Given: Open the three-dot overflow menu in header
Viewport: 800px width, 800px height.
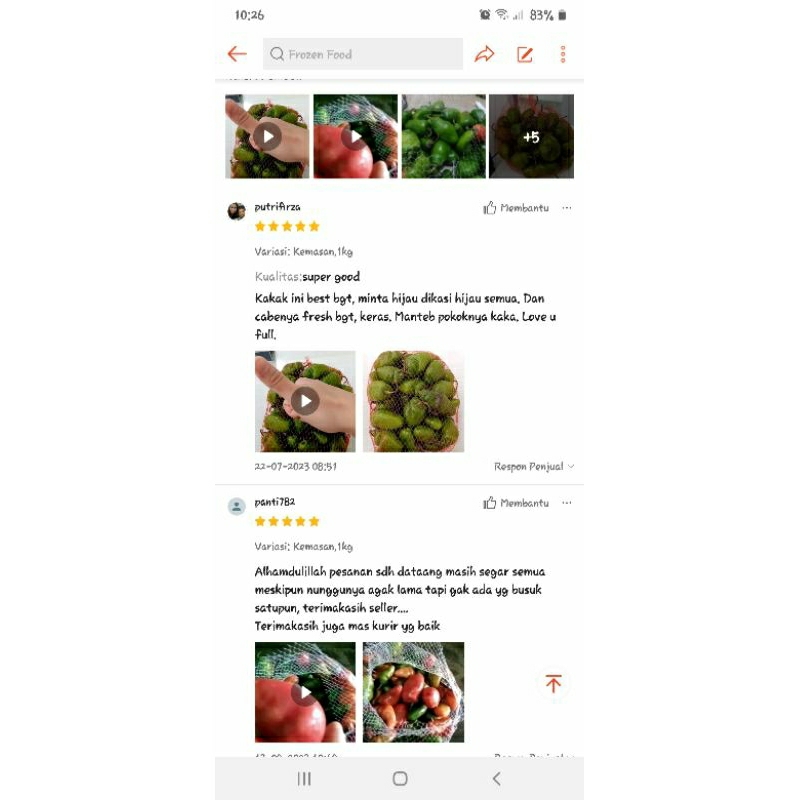Looking at the screenshot, I should tap(563, 54).
